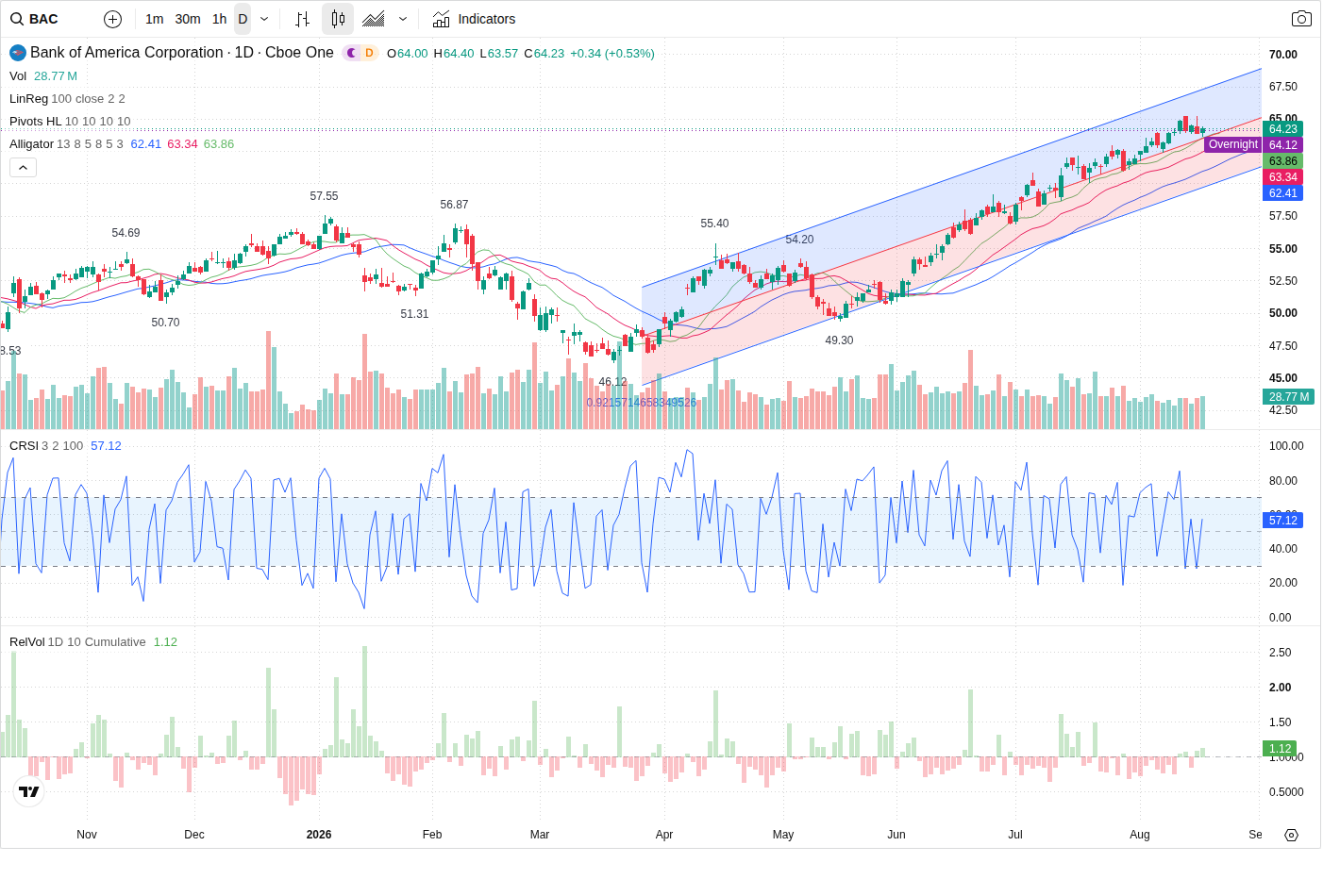Click the 1.12 RelVol axis label
This screenshot has height=896, width=1340.
tap(1280, 749)
